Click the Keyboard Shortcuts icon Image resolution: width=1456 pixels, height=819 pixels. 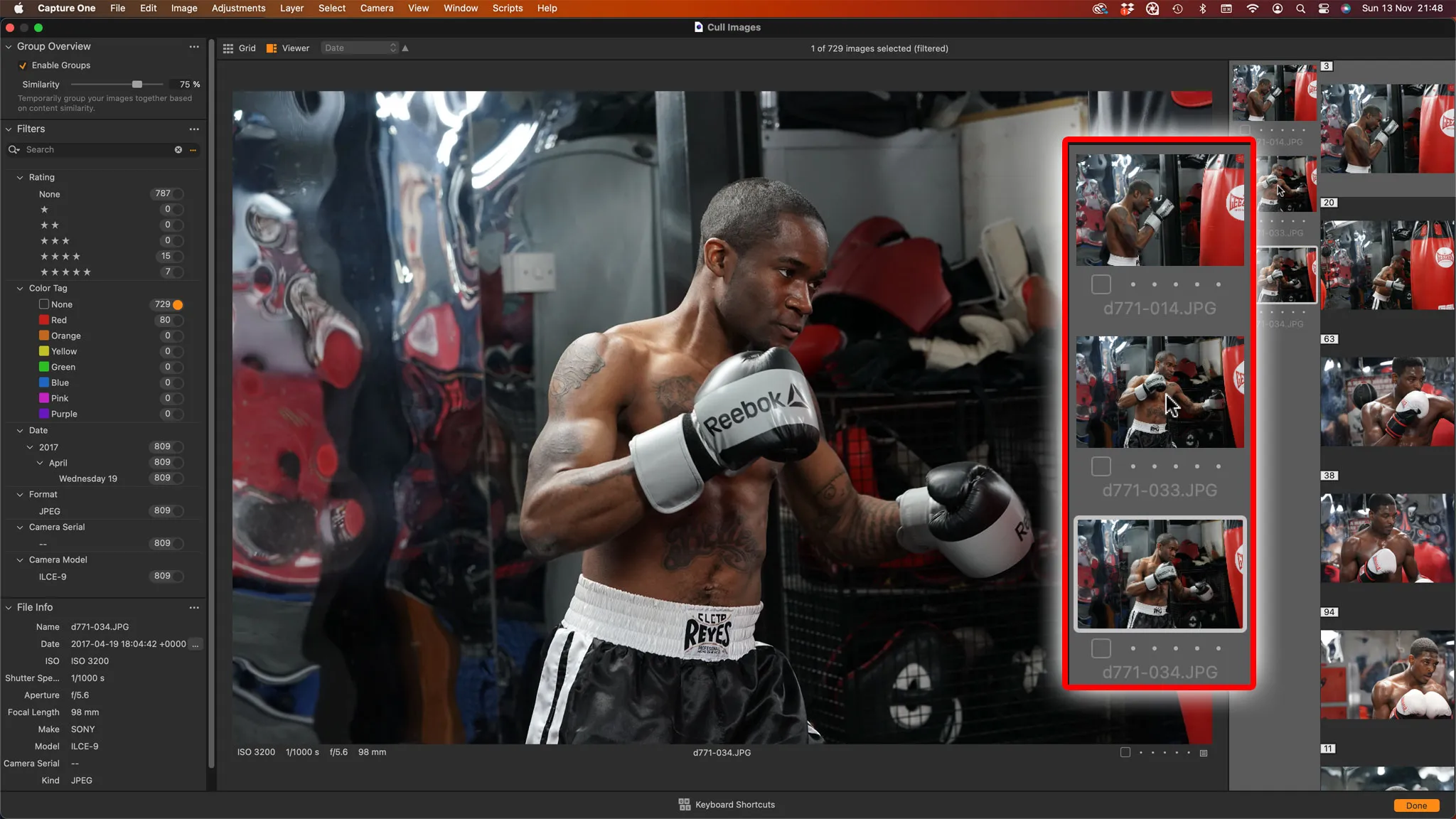(x=684, y=804)
